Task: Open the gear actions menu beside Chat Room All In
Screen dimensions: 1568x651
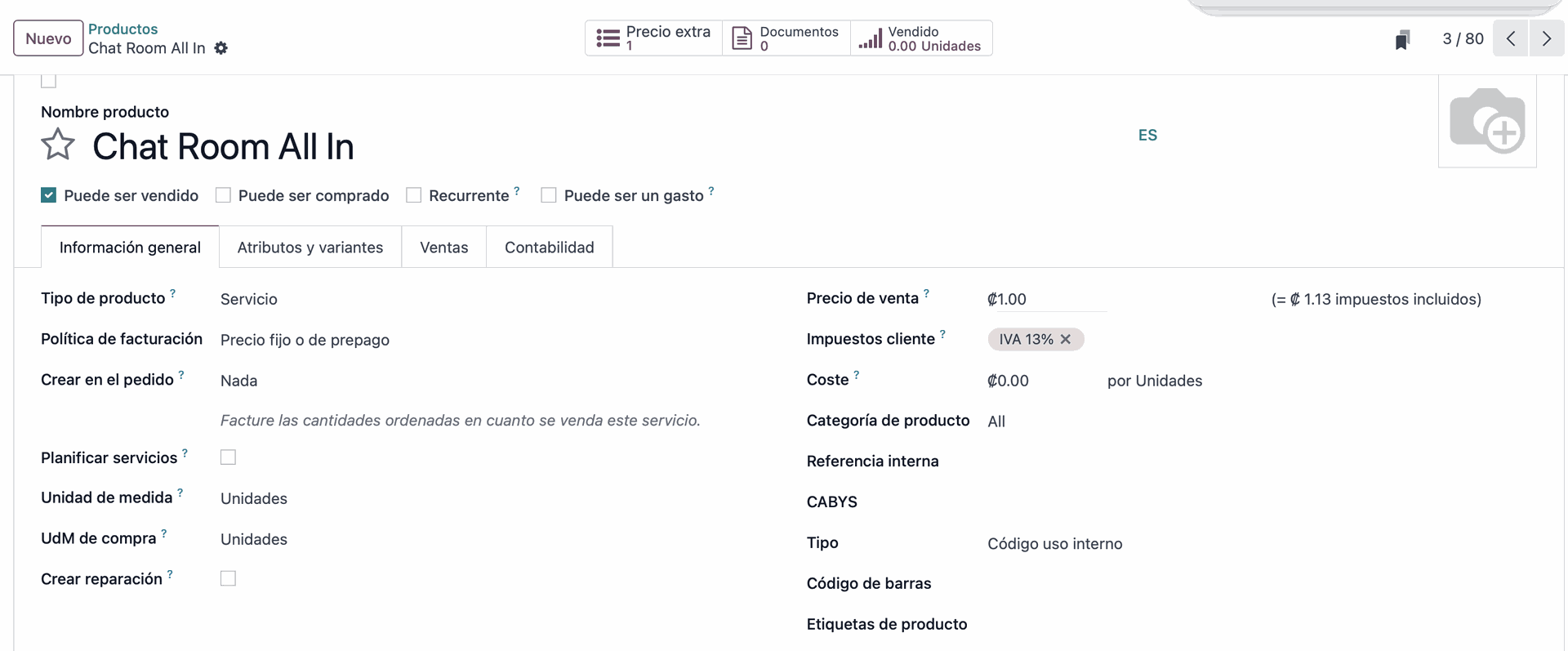Action: 221,48
